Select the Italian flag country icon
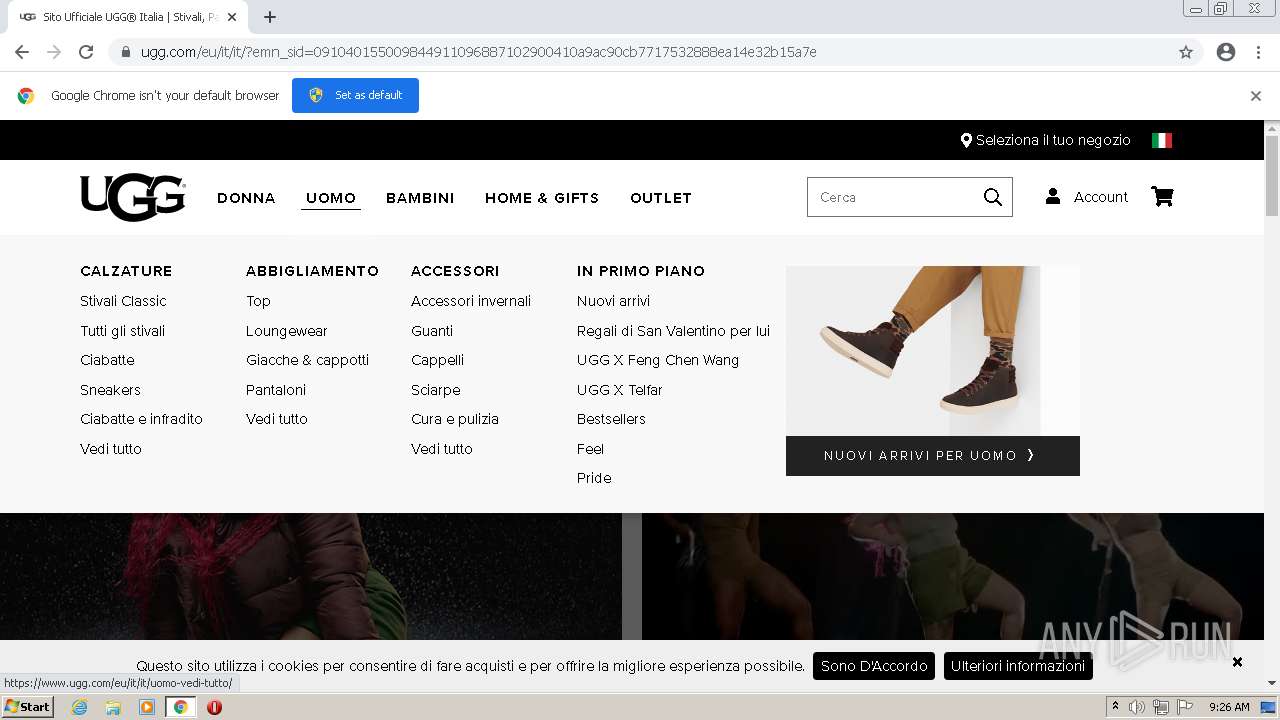The width and height of the screenshot is (1280, 720). click(1162, 140)
